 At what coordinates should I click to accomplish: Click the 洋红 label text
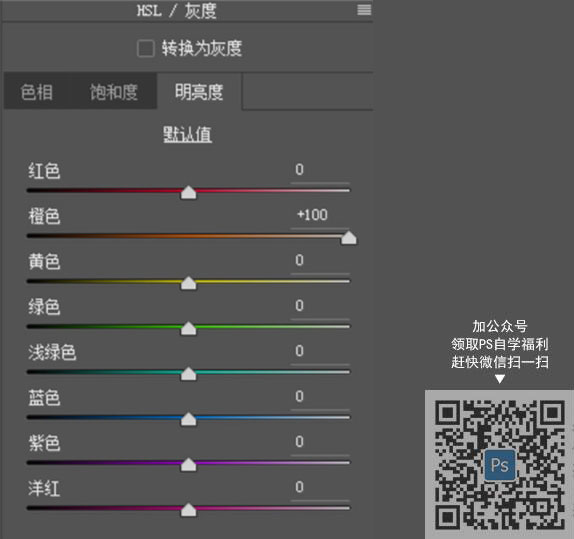tap(44, 489)
